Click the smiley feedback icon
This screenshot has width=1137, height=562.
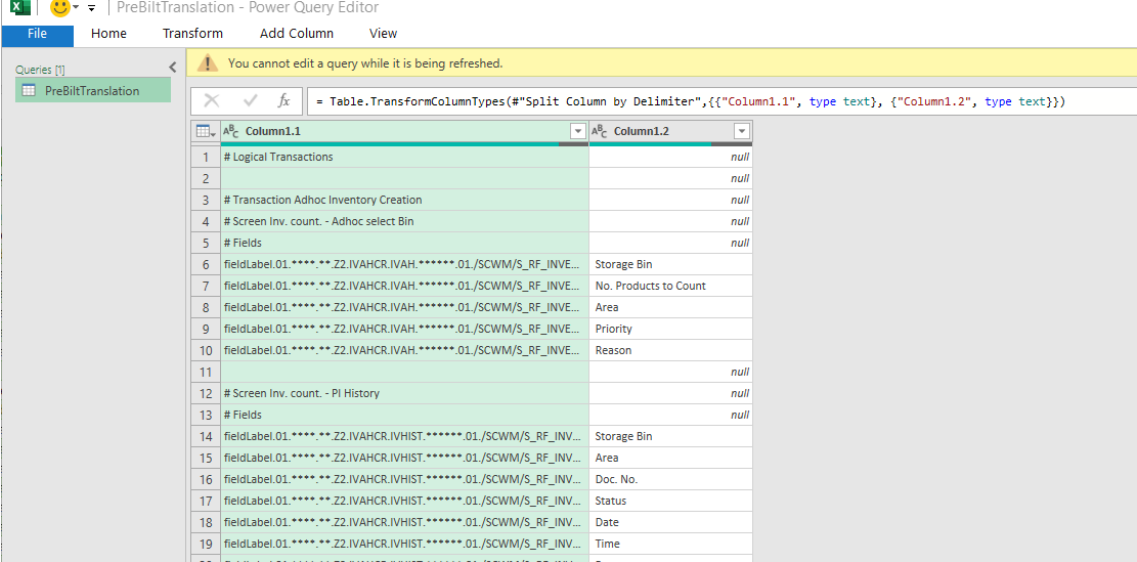pyautogui.click(x=60, y=8)
